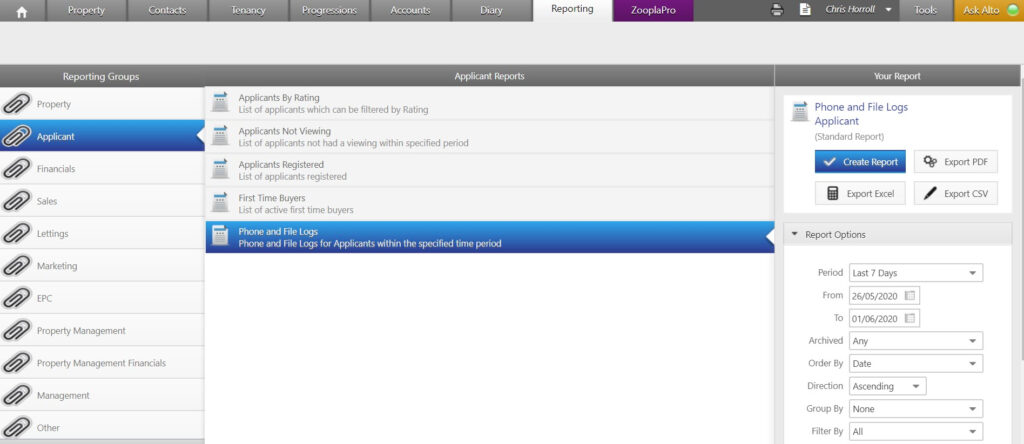Click the Ask Alto button
The height and width of the screenshot is (444, 1024).
point(989,10)
